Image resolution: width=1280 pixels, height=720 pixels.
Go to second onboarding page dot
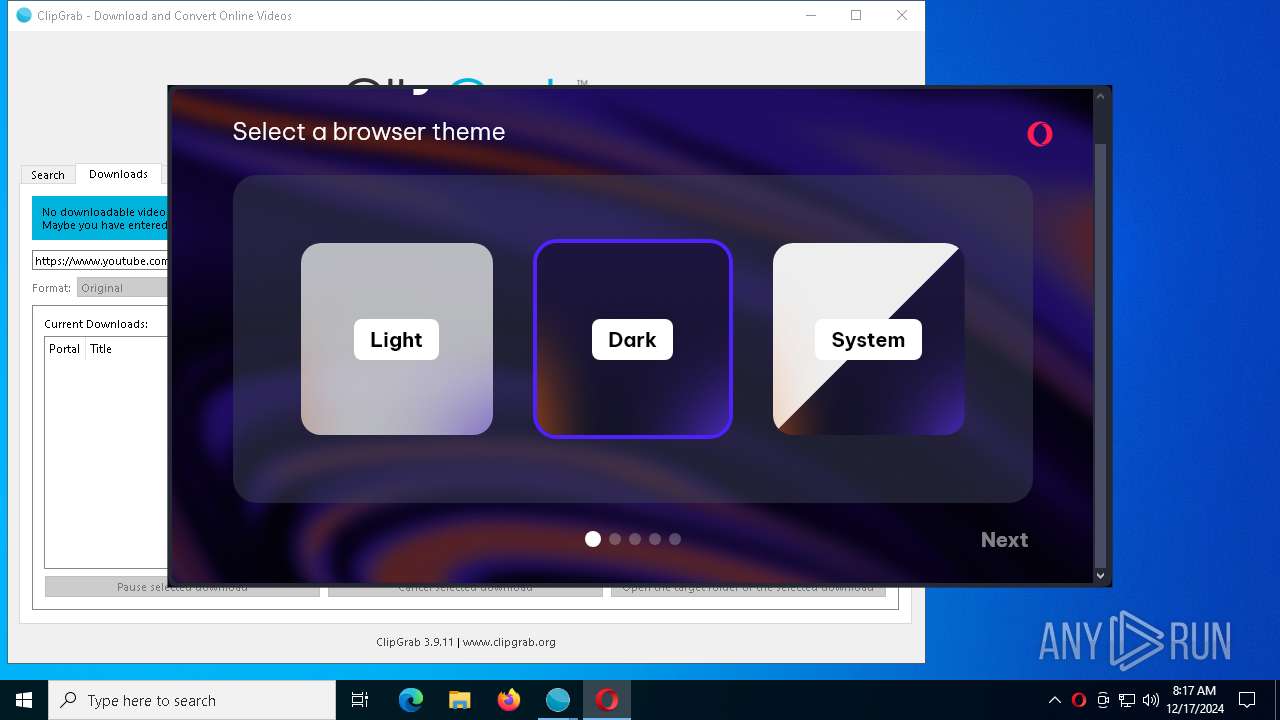(x=615, y=539)
